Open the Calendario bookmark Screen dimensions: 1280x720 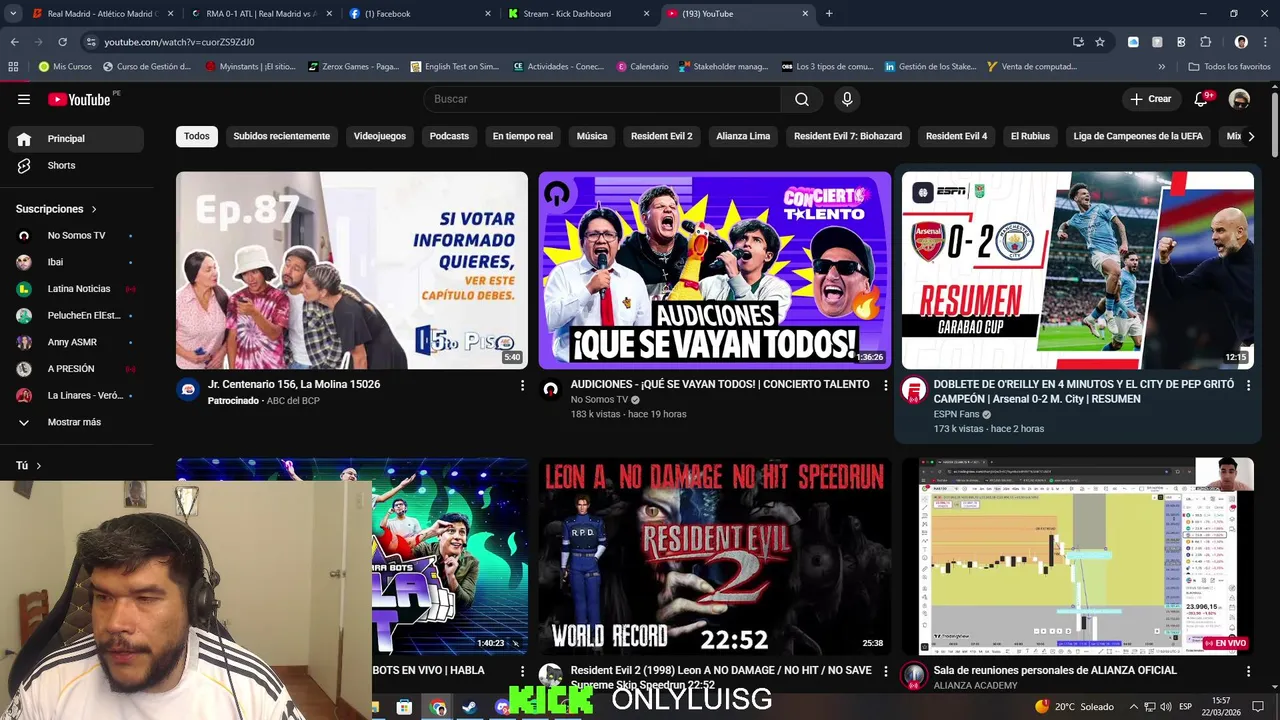coord(642,67)
